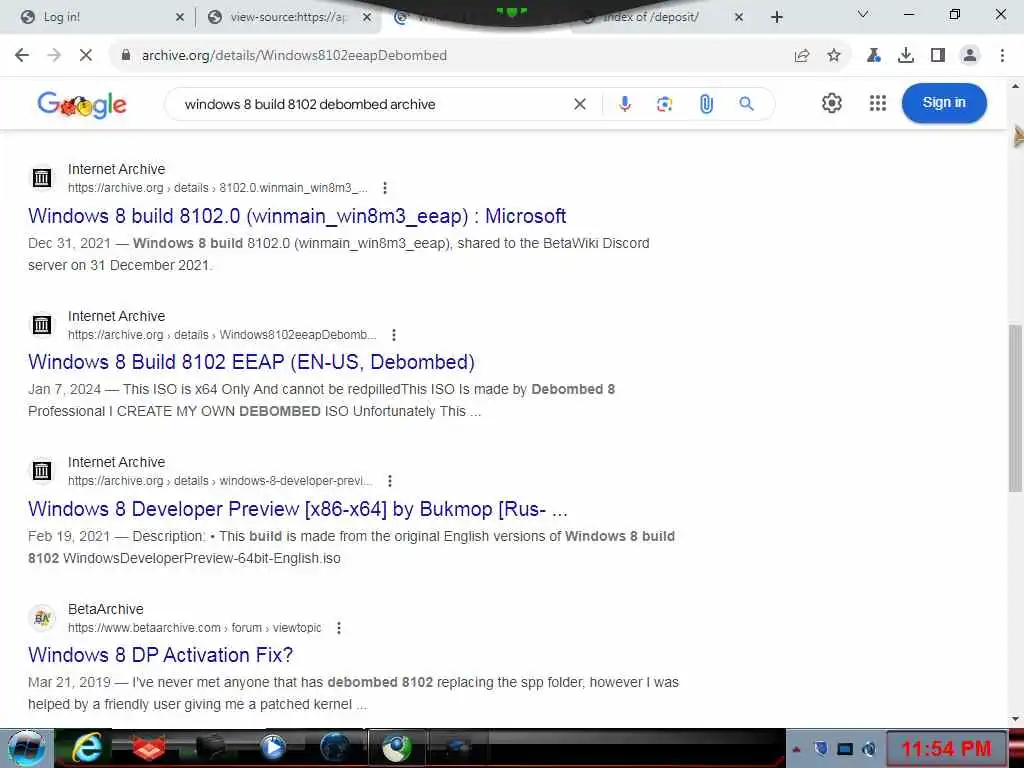Go forward one page in browser

54,56
